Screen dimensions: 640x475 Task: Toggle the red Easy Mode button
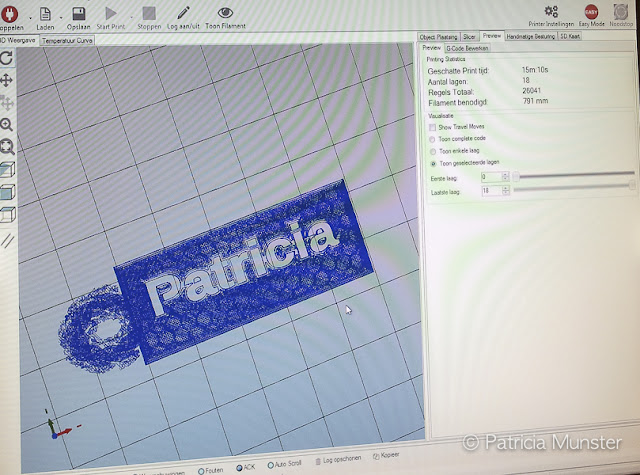click(x=591, y=12)
